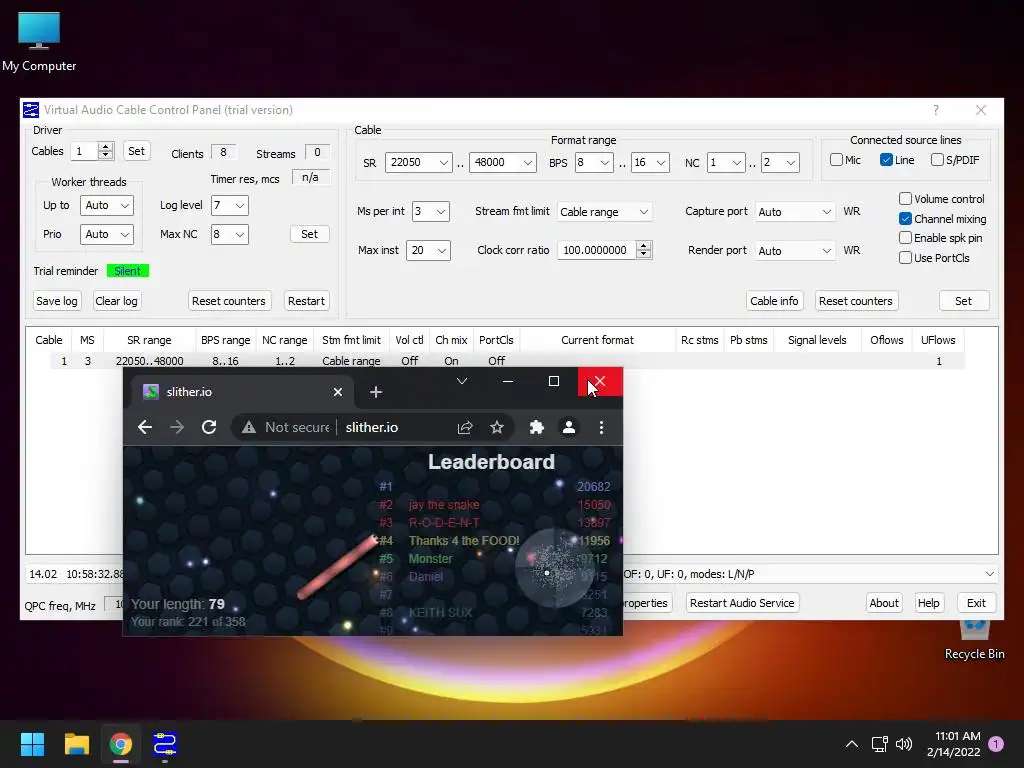Viewport: 1024px width, 768px height.
Task: Toggle the Silent trial reminder
Action: 127,270
